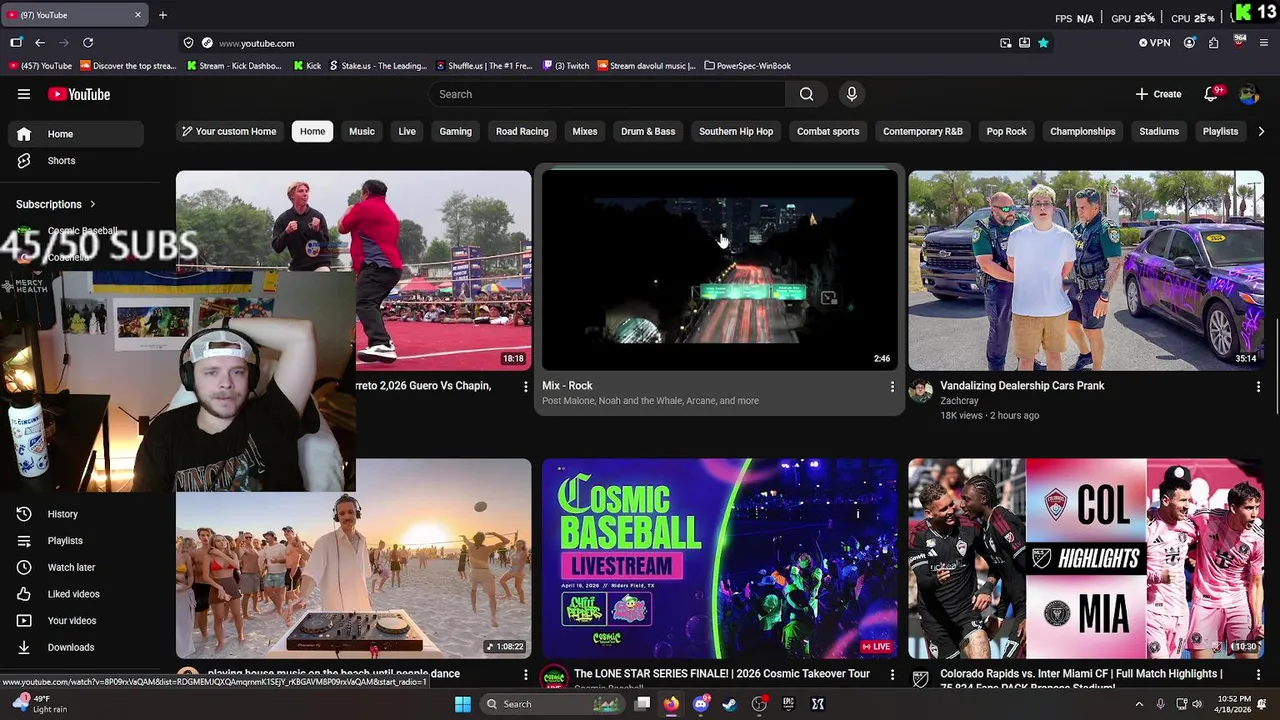Open the account avatar menu

tap(1249, 94)
